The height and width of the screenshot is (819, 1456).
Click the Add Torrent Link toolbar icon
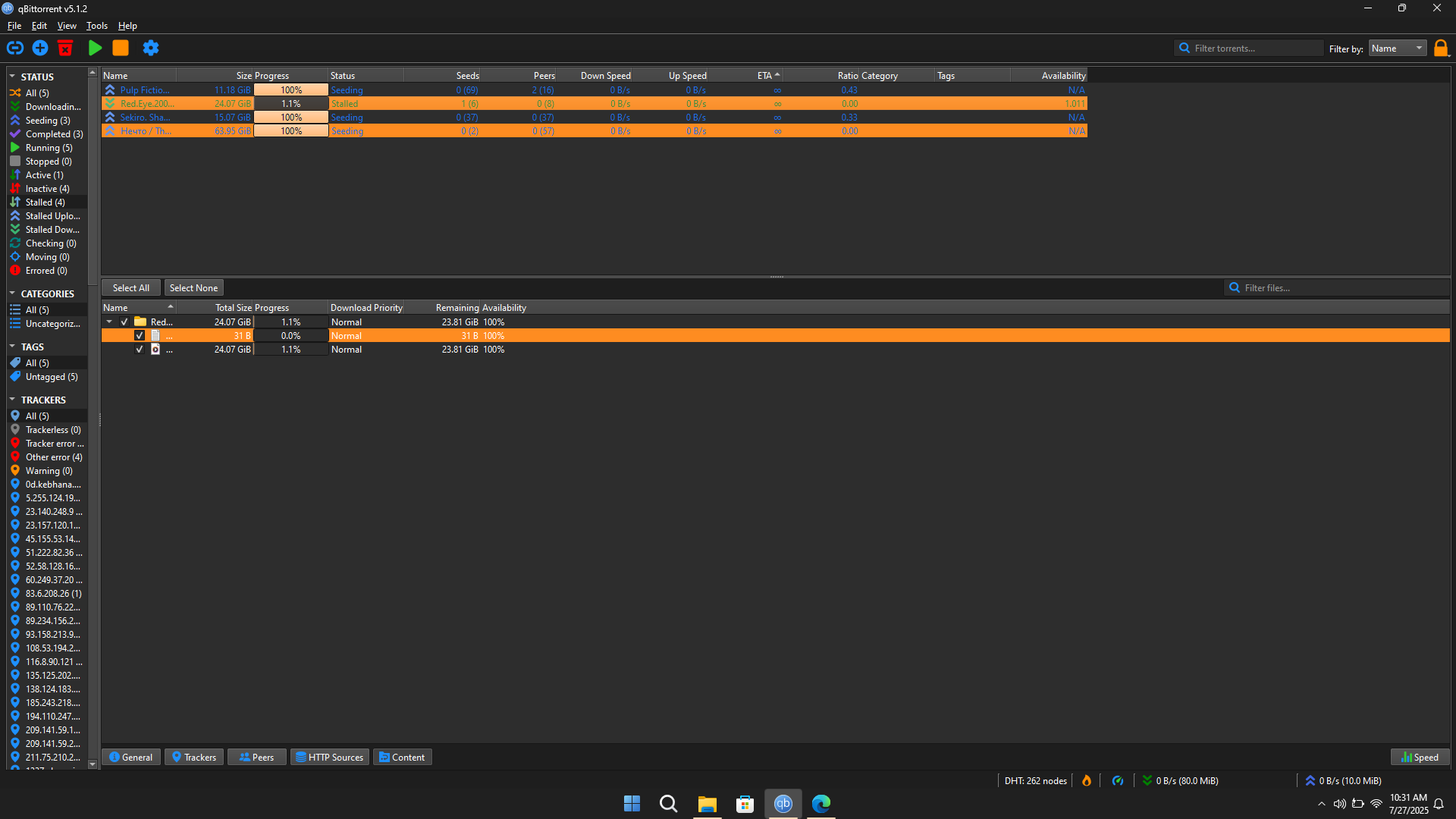(x=14, y=48)
